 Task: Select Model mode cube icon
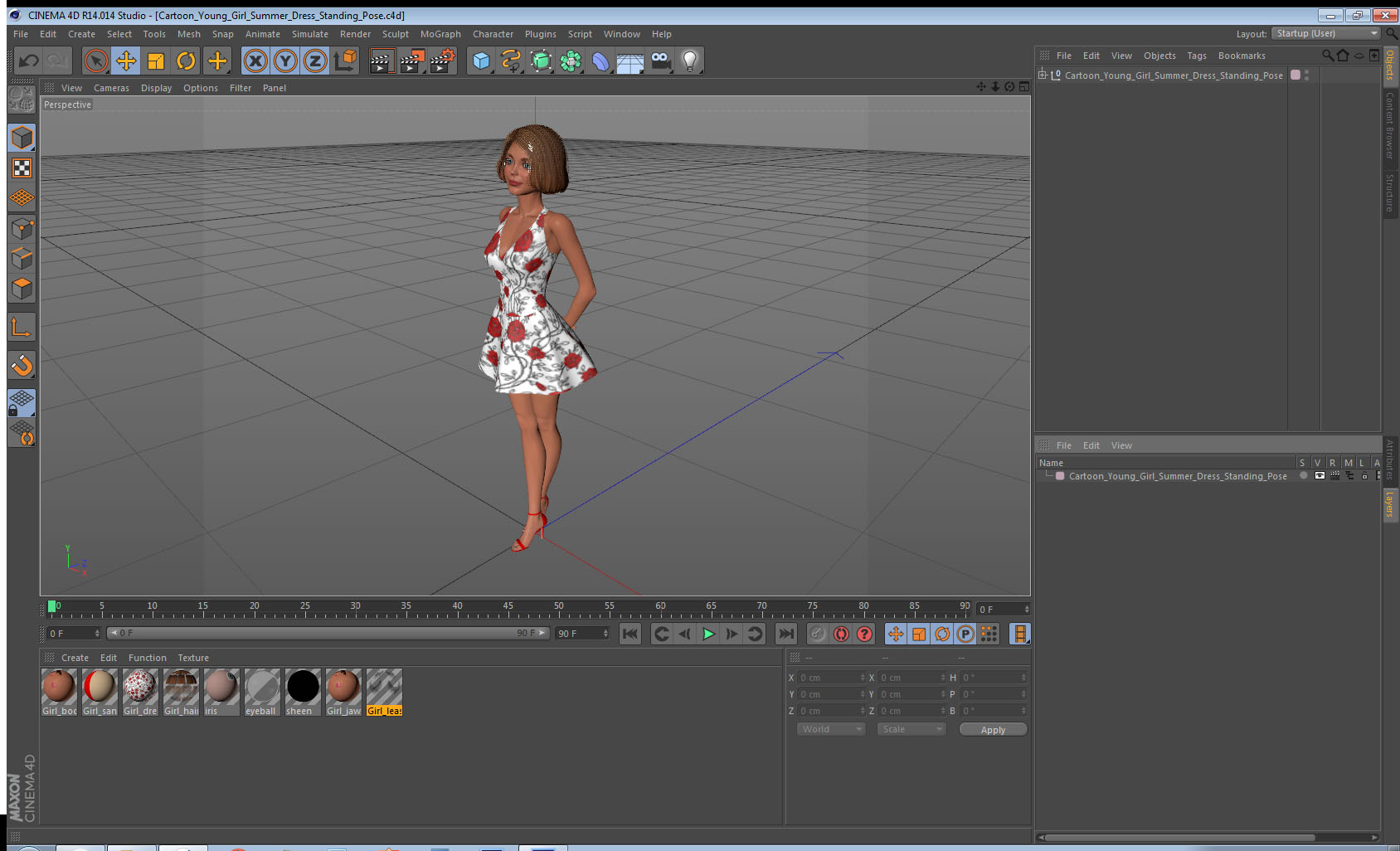22,138
